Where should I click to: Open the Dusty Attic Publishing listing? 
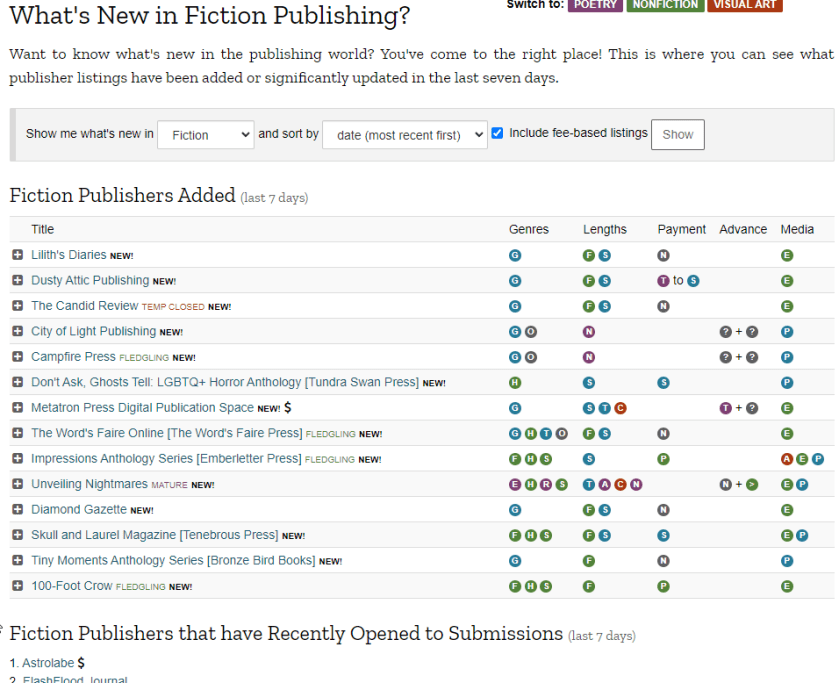pyautogui.click(x=90, y=281)
